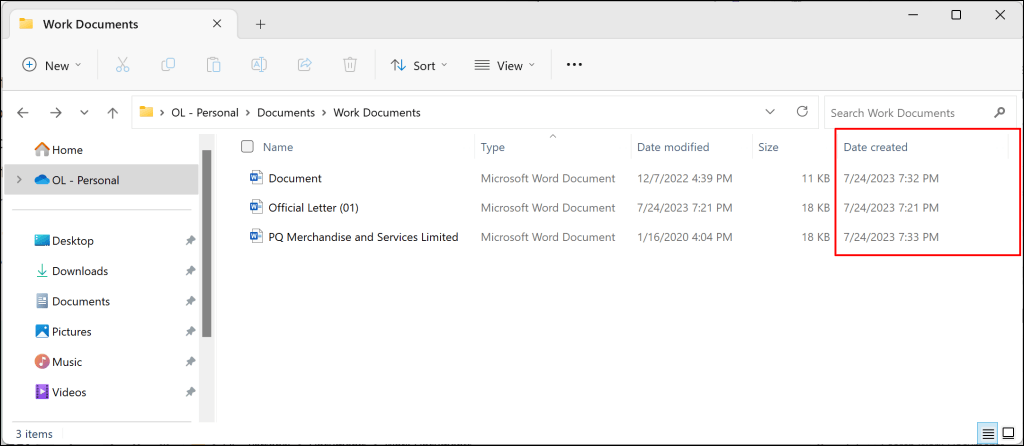Click the Delete trash icon
The height and width of the screenshot is (446, 1024).
click(350, 65)
